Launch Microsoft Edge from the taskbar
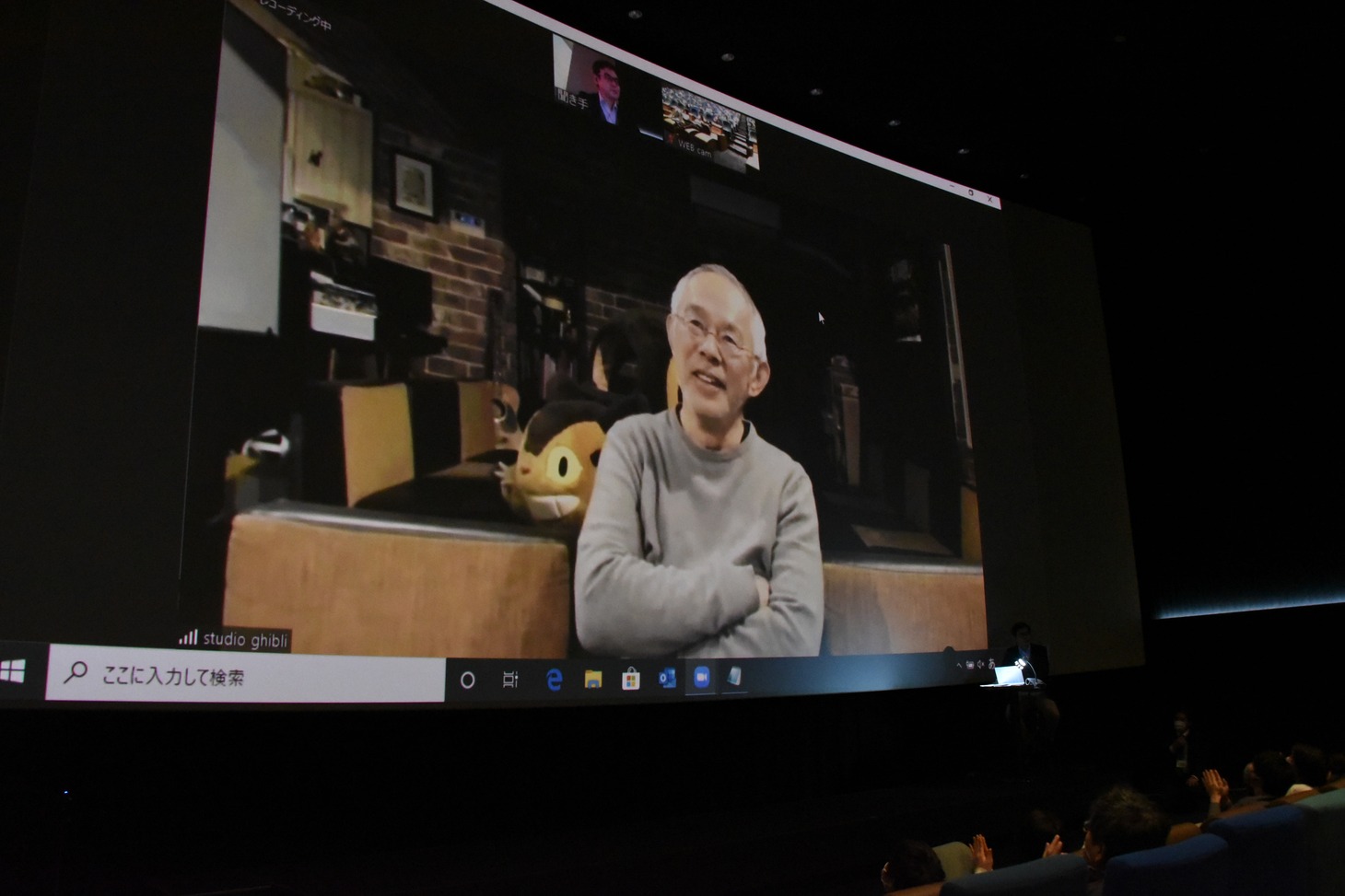The height and width of the screenshot is (896, 1345). click(554, 680)
